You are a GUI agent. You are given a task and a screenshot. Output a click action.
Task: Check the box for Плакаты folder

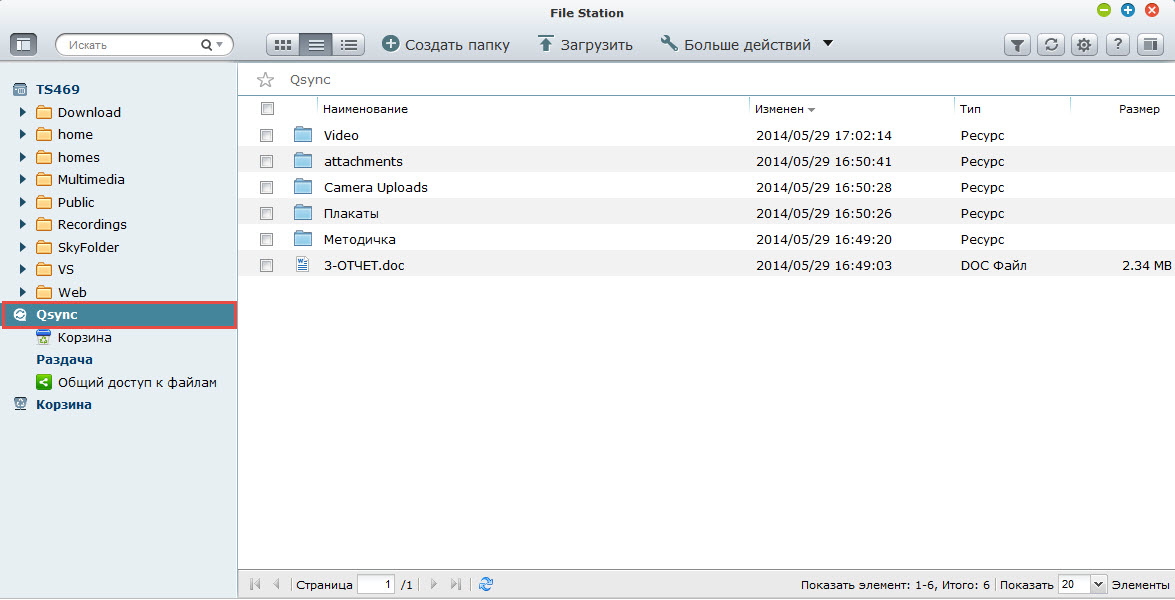[x=266, y=213]
